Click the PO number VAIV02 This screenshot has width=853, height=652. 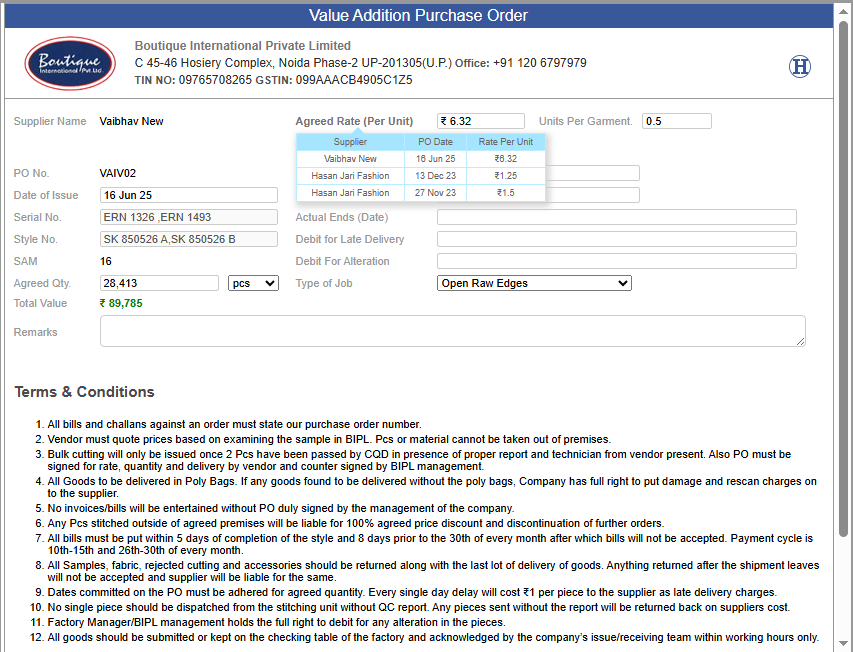118,173
